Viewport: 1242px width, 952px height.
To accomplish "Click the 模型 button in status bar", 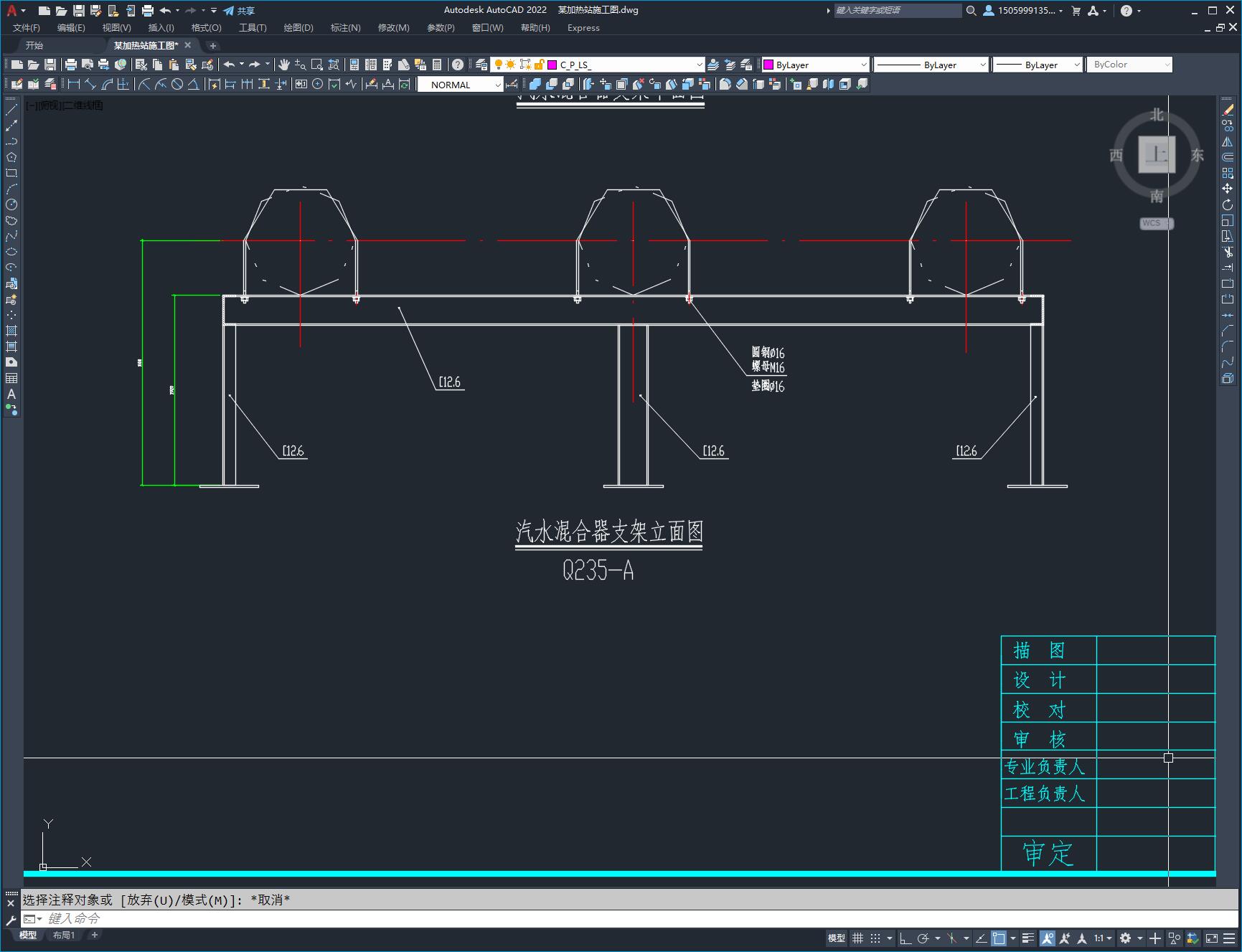I will click(837, 938).
